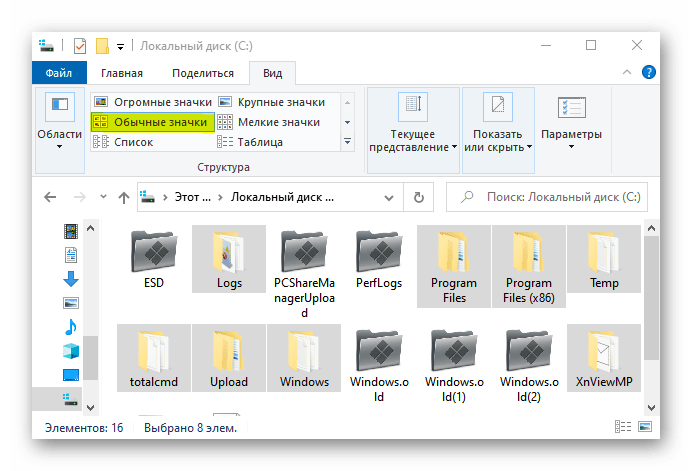This screenshot has width=692, height=471.
Task: Open the ESD folder icon
Action: point(154,251)
